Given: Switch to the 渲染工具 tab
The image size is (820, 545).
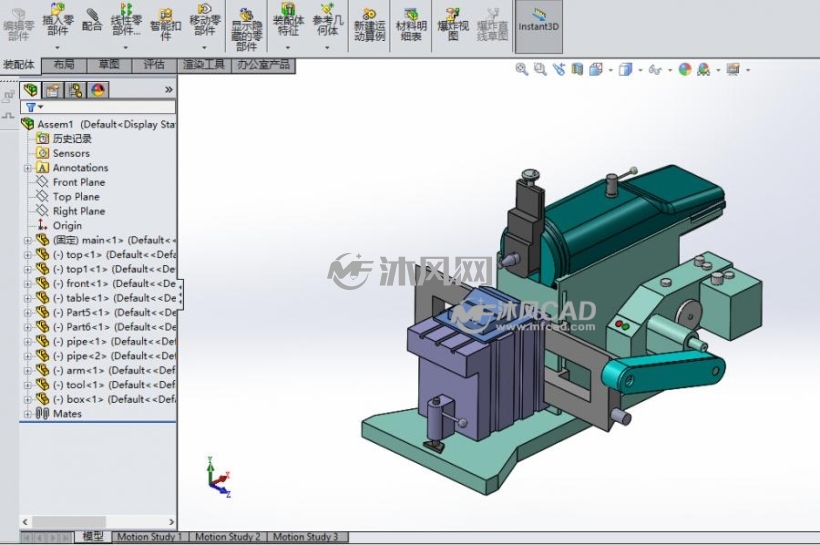Looking at the screenshot, I should 203,65.
